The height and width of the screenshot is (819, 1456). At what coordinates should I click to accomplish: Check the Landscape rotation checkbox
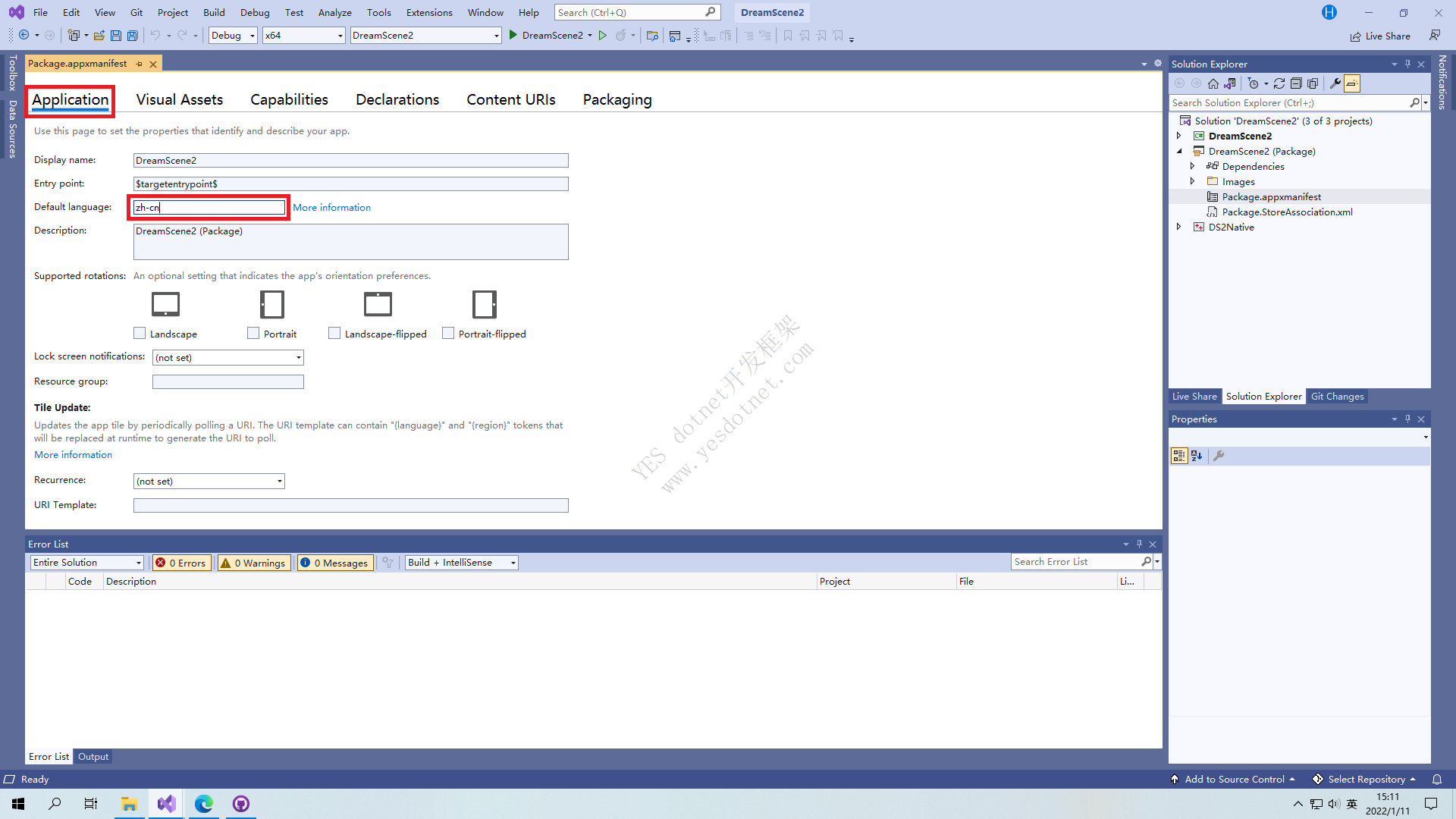[x=140, y=334]
